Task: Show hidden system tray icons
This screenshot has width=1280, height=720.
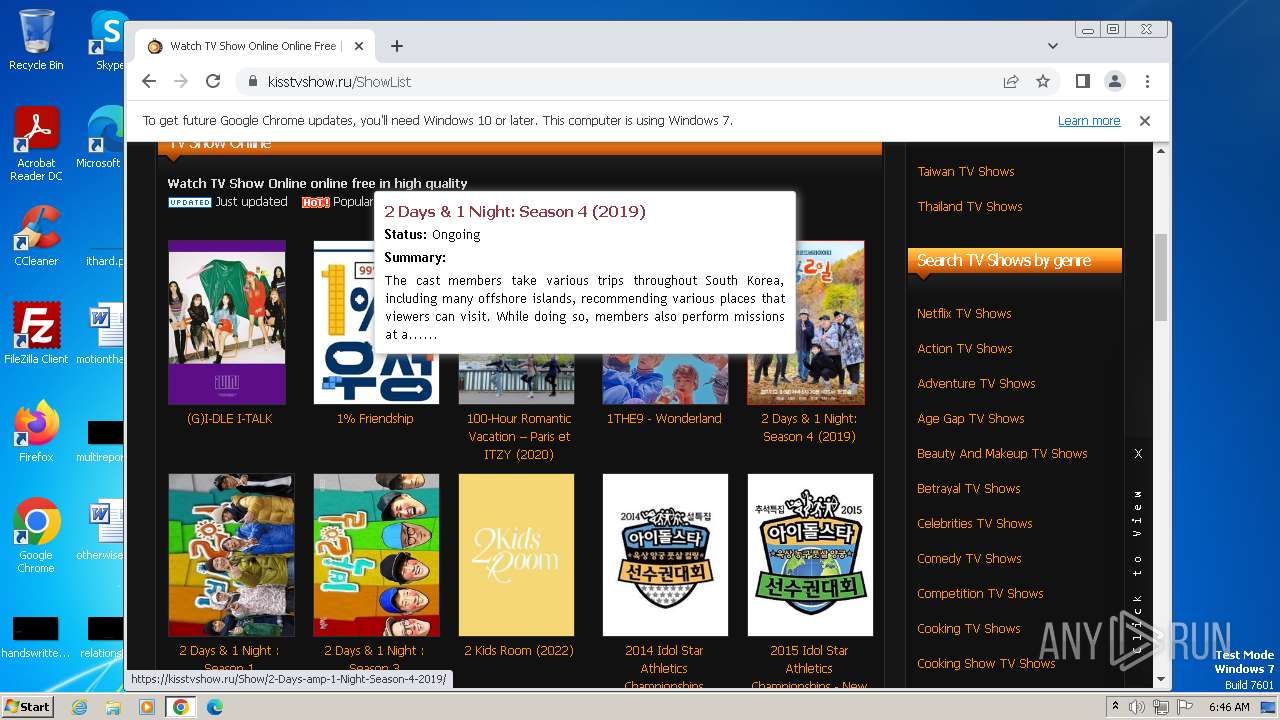Action: tap(1115, 707)
